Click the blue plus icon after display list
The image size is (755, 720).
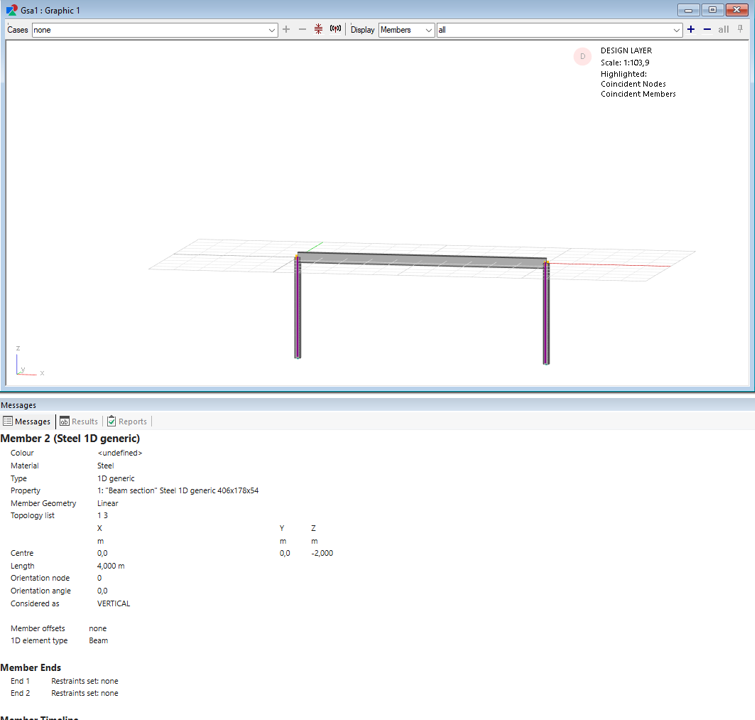691,30
